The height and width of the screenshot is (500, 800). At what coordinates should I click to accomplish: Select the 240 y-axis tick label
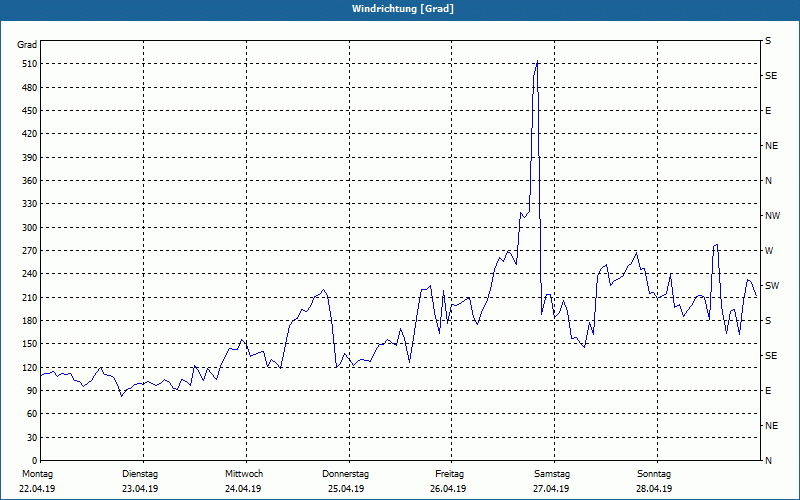[29, 274]
